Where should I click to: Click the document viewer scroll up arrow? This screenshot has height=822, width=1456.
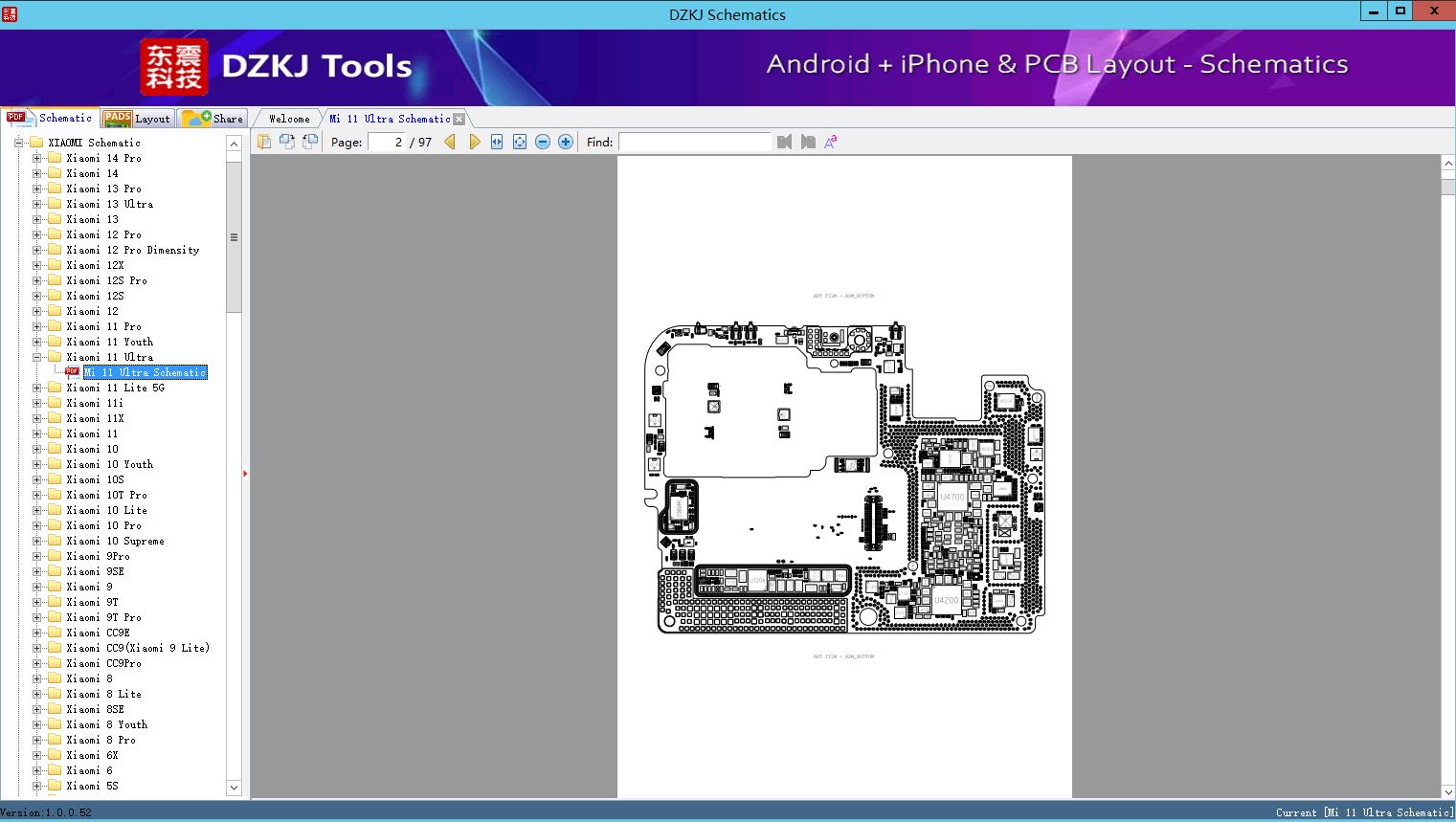coord(1448,164)
